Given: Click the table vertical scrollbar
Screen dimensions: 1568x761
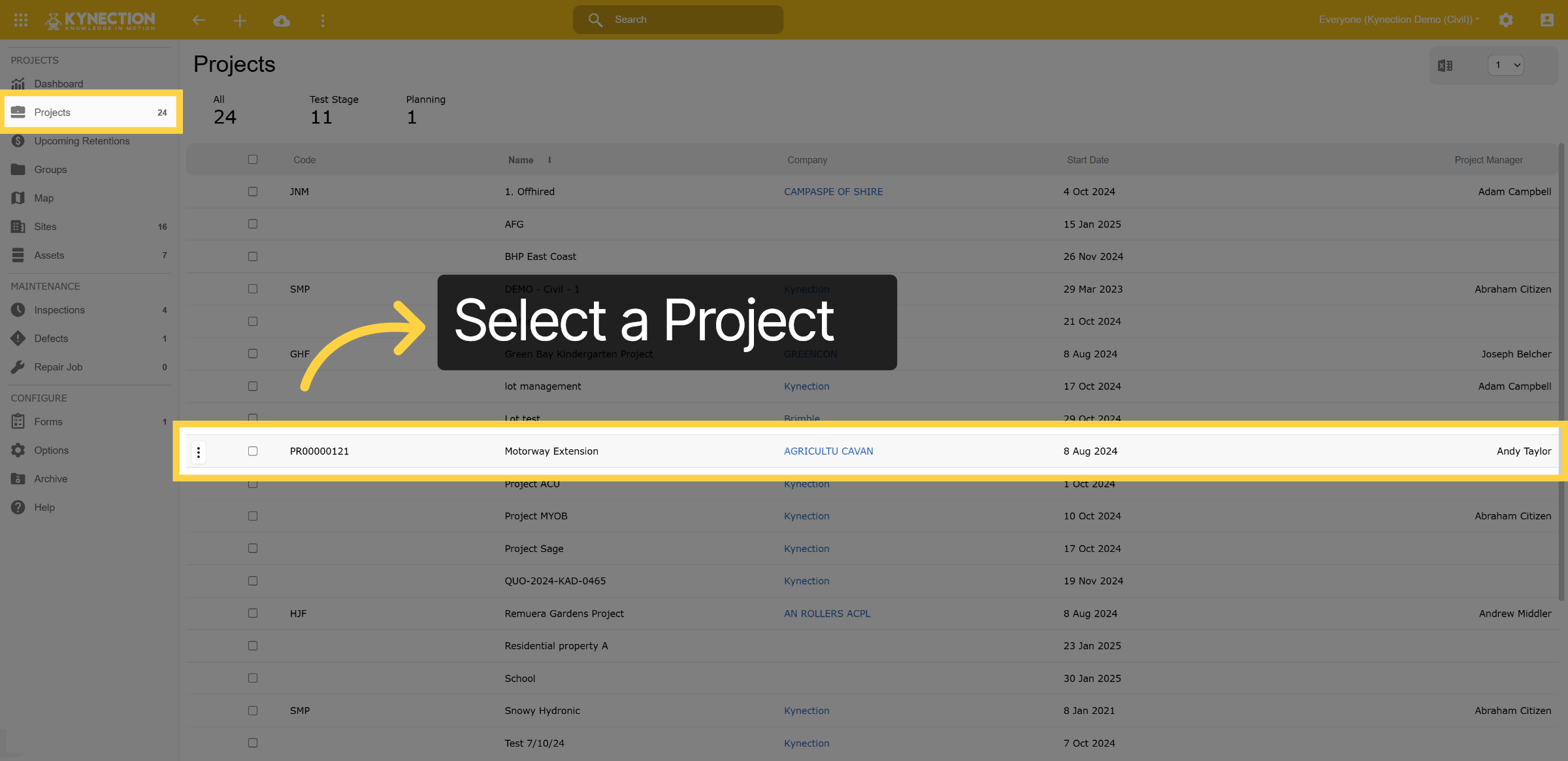Looking at the screenshot, I should [x=1561, y=372].
